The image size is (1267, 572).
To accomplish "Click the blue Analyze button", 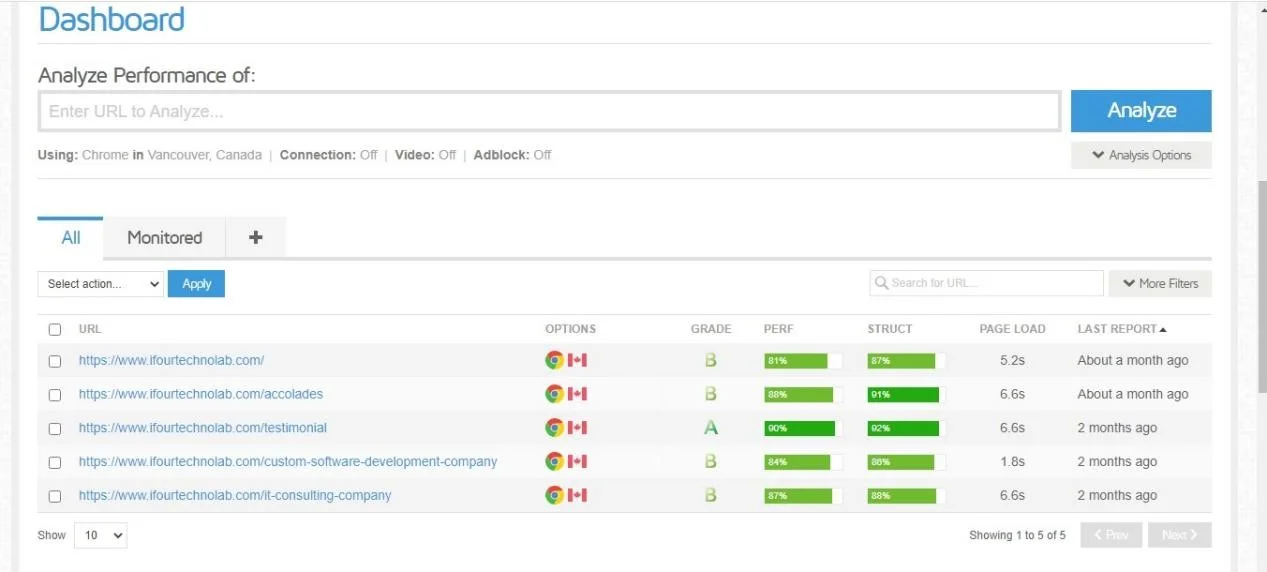I will (x=1141, y=111).
